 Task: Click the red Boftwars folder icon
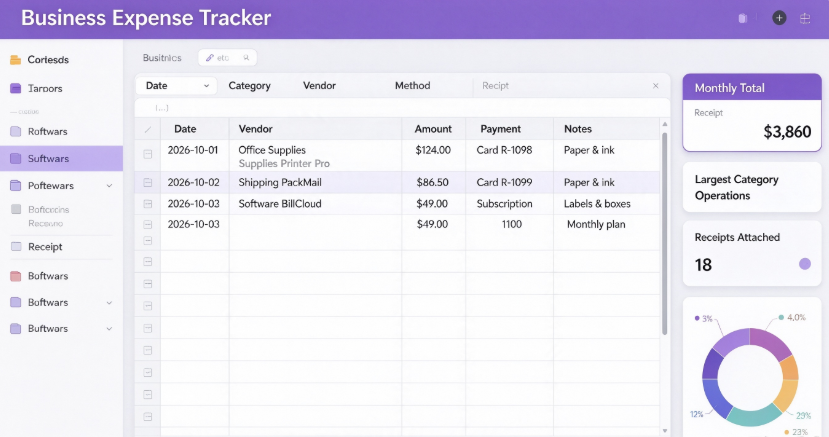tap(15, 276)
